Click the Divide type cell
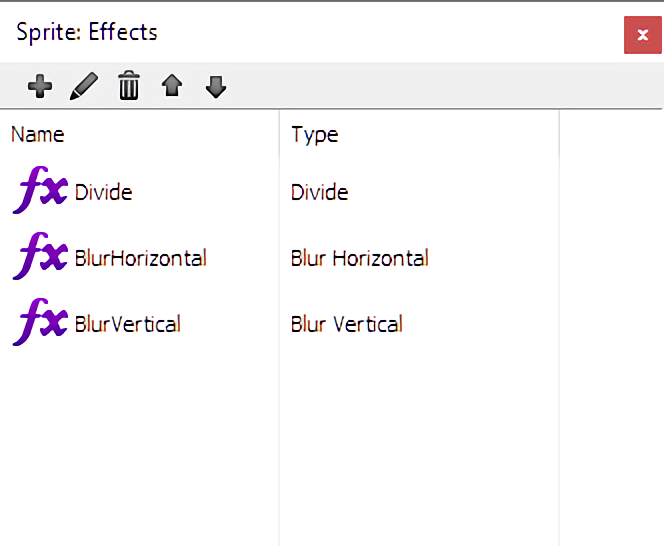The height and width of the screenshot is (546, 664). click(320, 192)
